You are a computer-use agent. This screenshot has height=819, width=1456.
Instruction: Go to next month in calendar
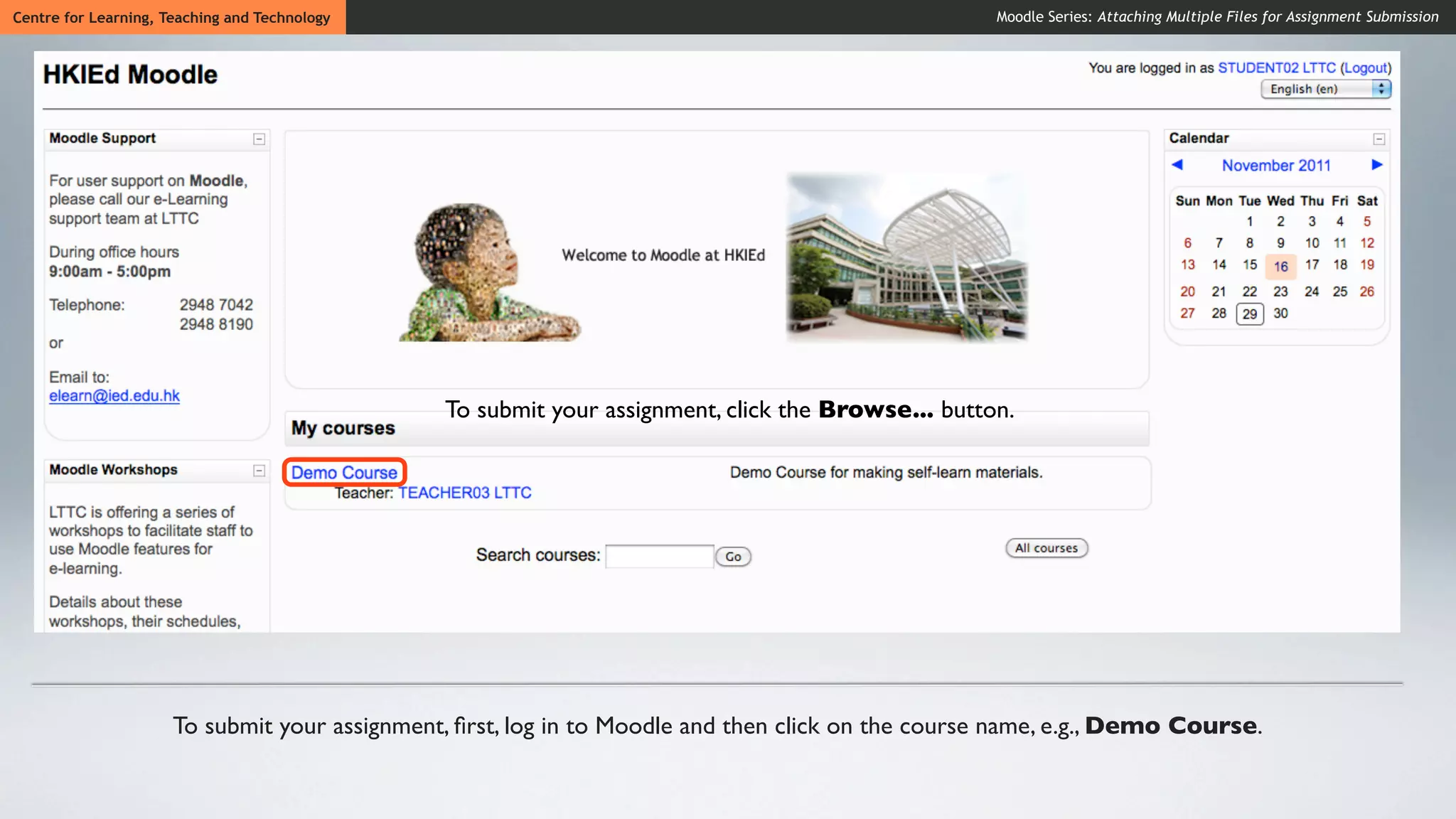[x=1376, y=165]
